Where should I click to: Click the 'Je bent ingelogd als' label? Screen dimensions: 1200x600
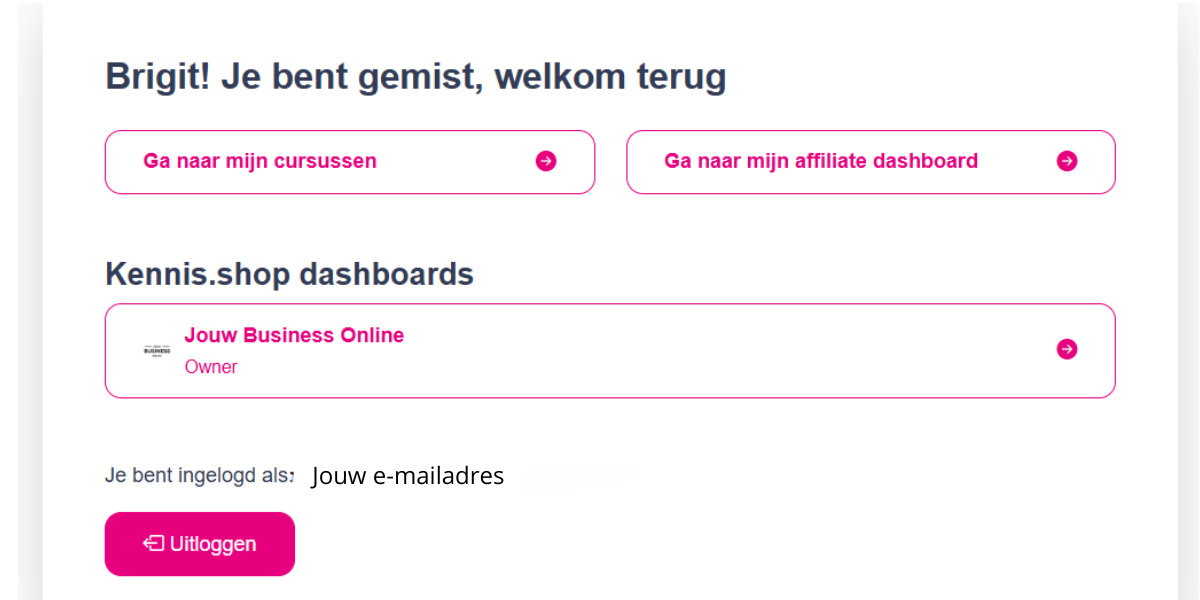point(200,475)
